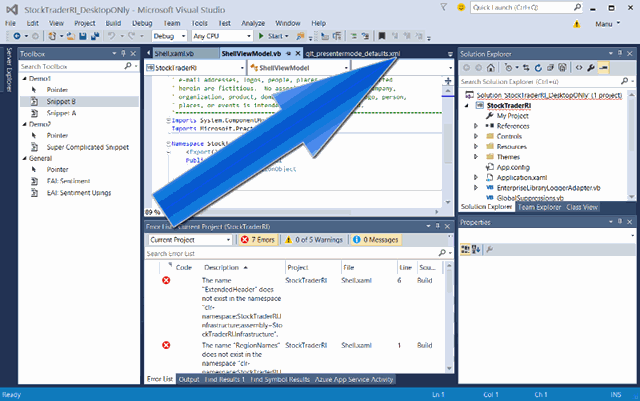
Task: Pin the Toolbox panel with auto-hide icon
Action: click(x=123, y=53)
